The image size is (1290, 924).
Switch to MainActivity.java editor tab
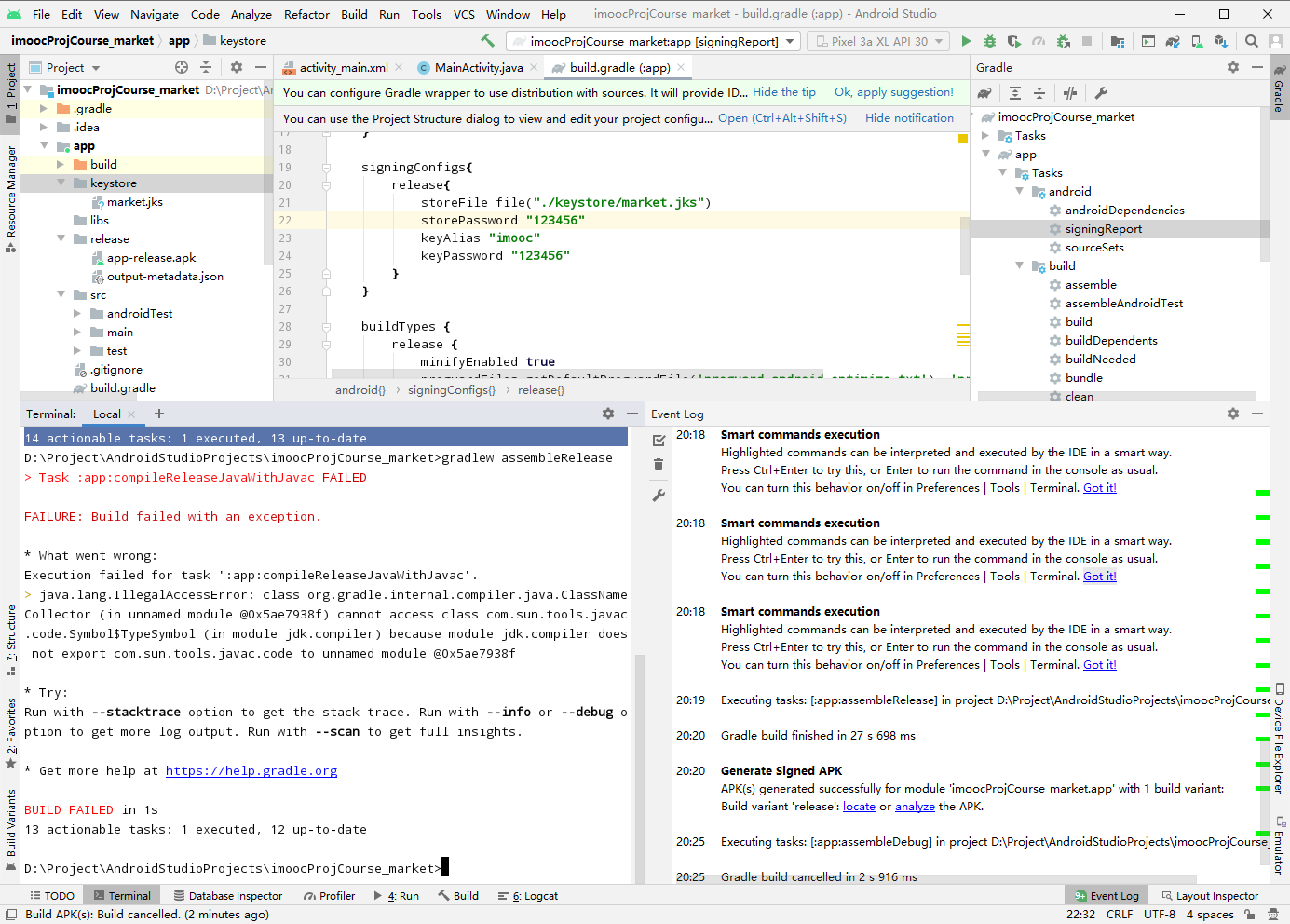[479, 67]
